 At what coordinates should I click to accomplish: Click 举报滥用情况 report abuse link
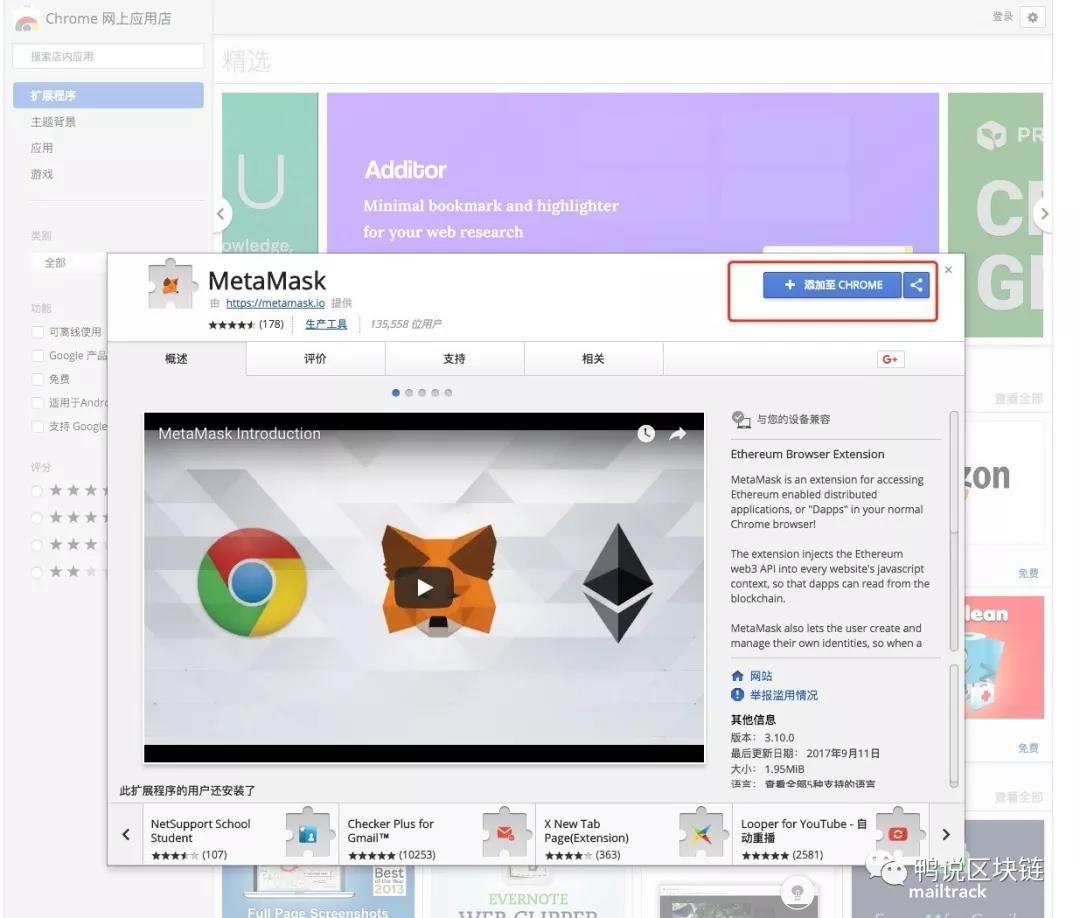coord(783,695)
